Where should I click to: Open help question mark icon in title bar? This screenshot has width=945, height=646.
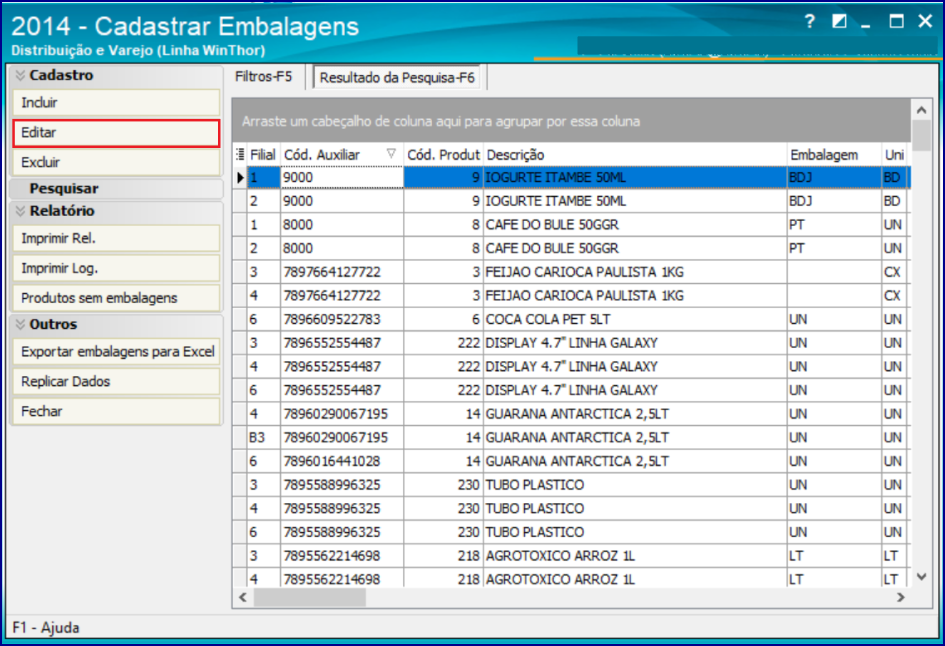tap(810, 22)
